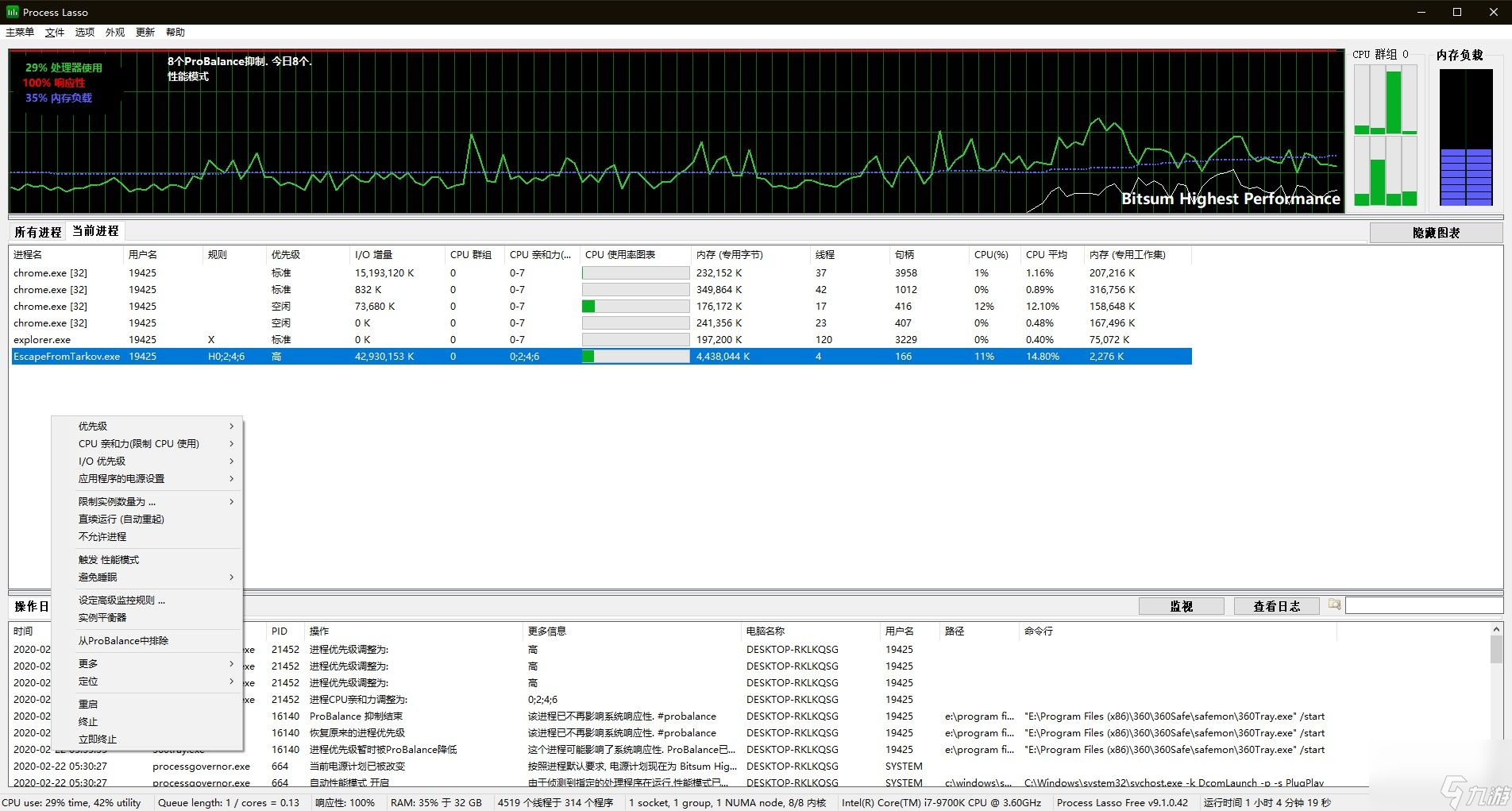This screenshot has width=1512, height=811.
Task: Choose 重启 in context menu
Action: click(x=147, y=705)
